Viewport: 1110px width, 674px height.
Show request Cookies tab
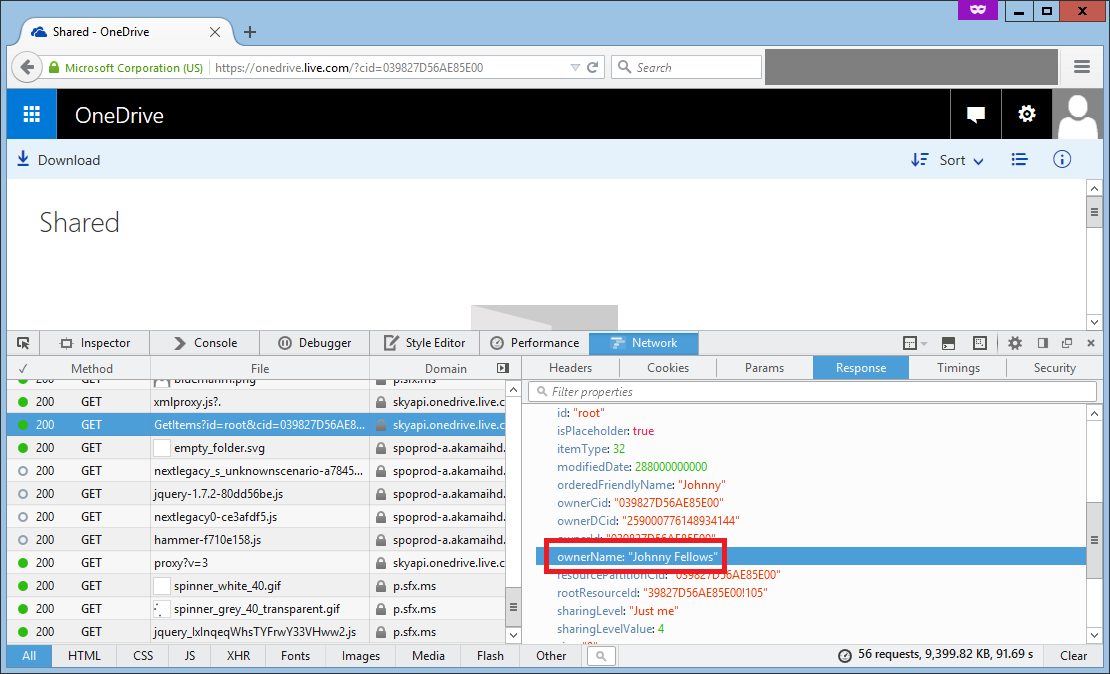[668, 367]
